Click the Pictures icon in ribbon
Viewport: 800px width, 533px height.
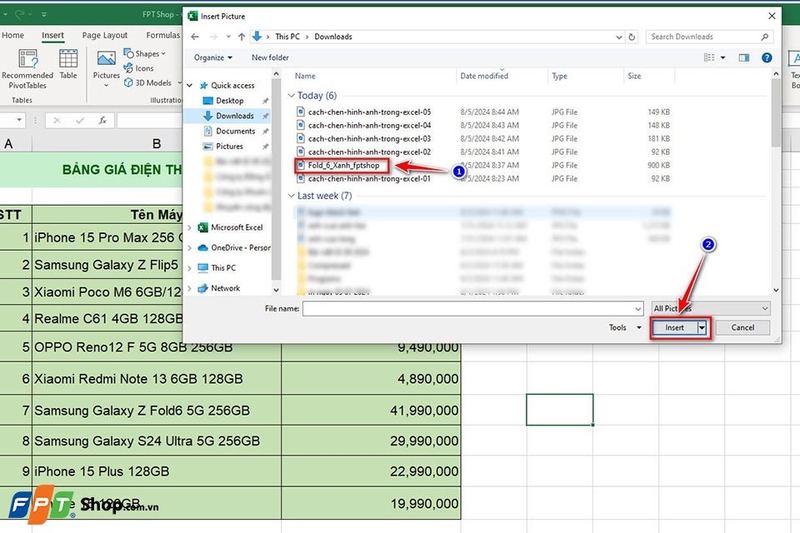(x=106, y=69)
